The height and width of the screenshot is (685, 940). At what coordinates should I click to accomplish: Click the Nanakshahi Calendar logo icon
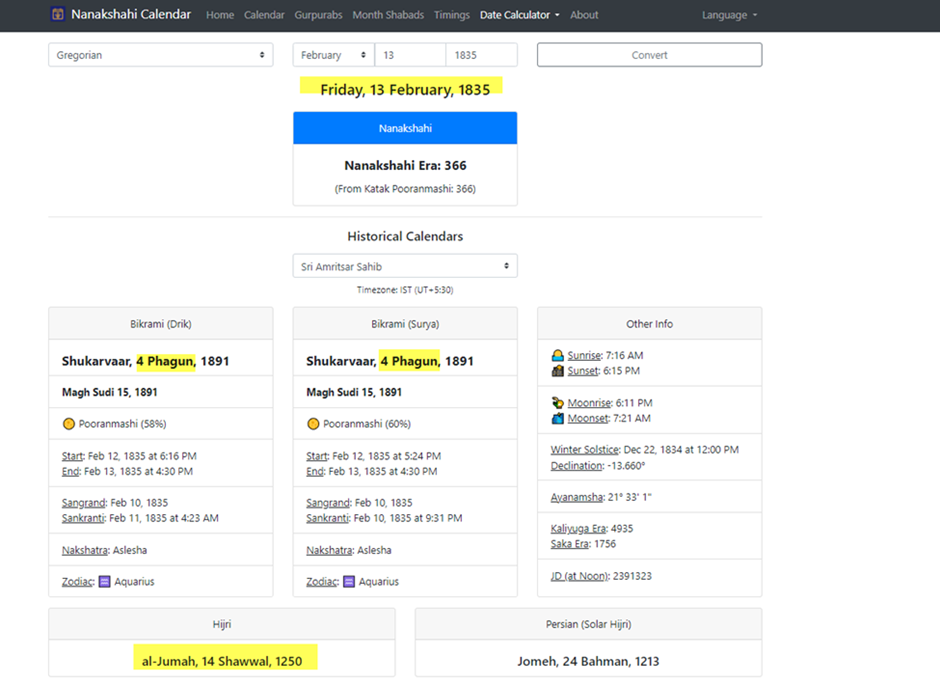tap(58, 14)
